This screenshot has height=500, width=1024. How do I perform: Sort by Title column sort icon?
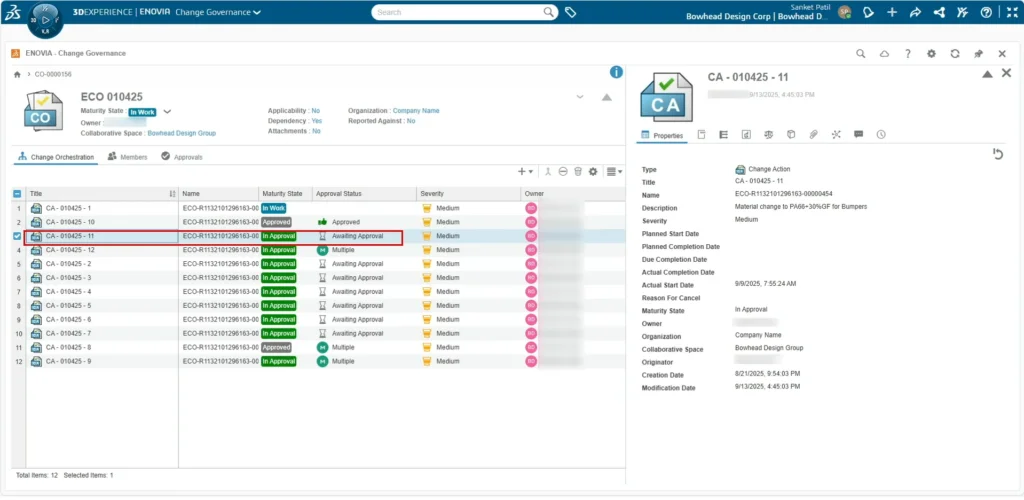(x=172, y=194)
